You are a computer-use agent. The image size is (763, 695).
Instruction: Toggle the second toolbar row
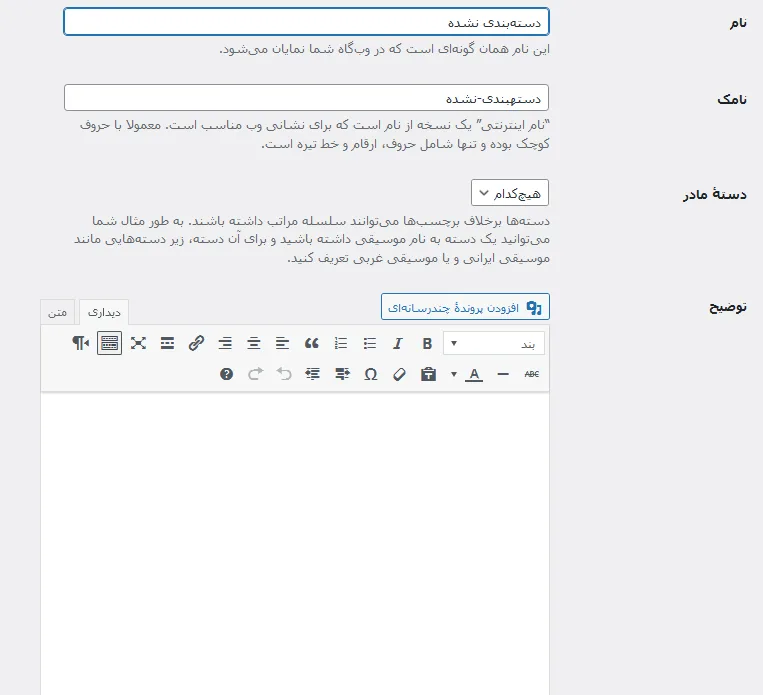click(109, 344)
